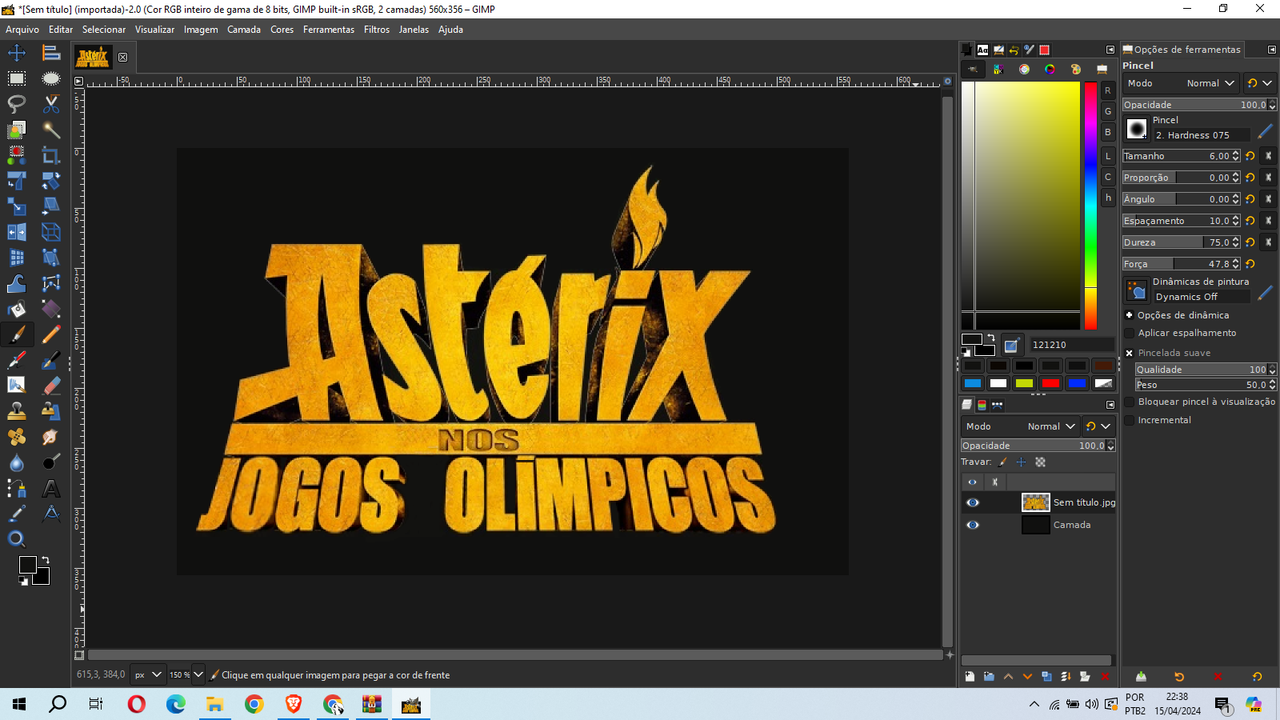Image resolution: width=1280 pixels, height=720 pixels.
Task: Select the Heal bandage tool
Action: pyautogui.click(x=17, y=438)
